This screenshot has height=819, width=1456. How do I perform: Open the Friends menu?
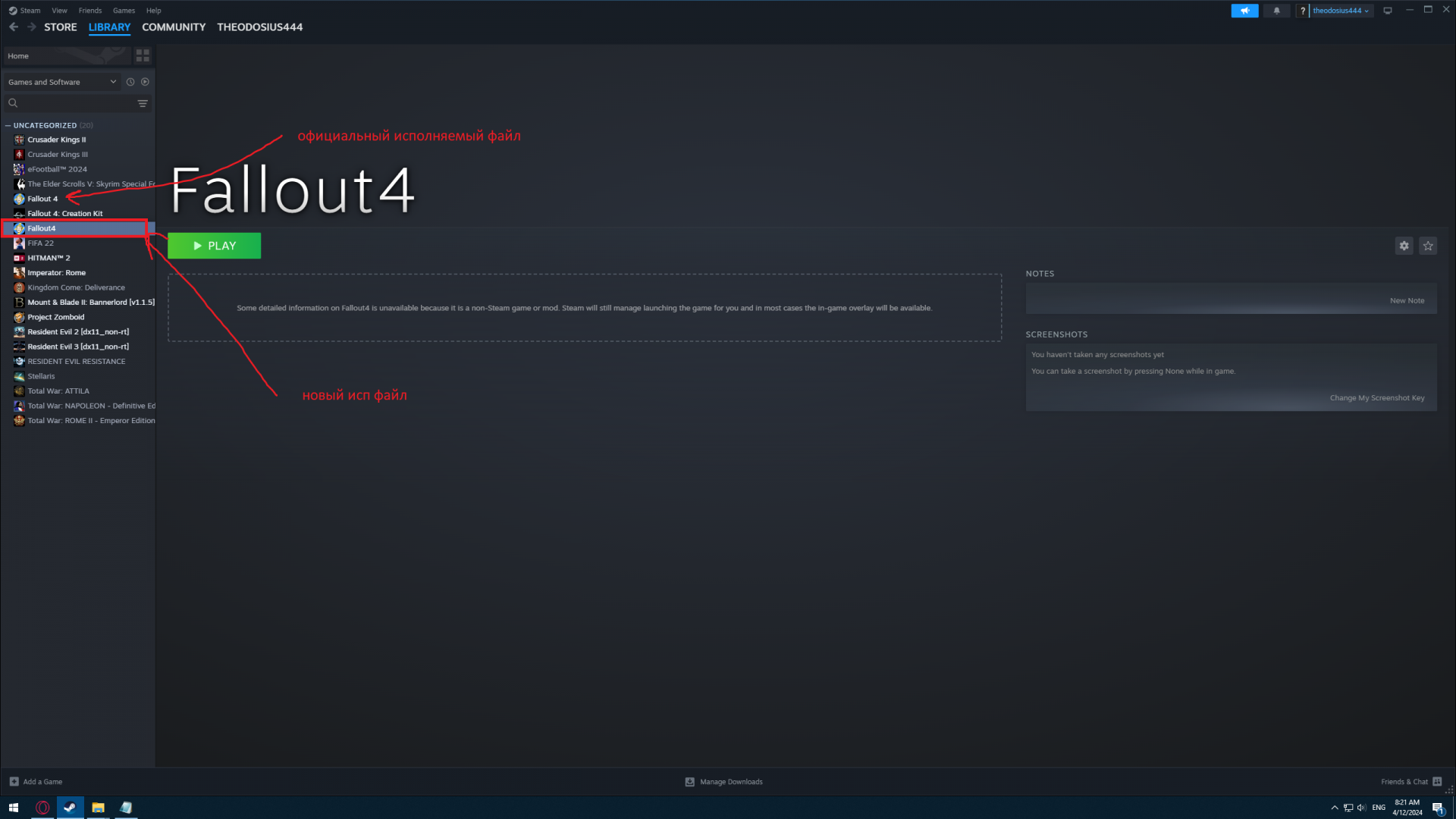click(x=89, y=11)
